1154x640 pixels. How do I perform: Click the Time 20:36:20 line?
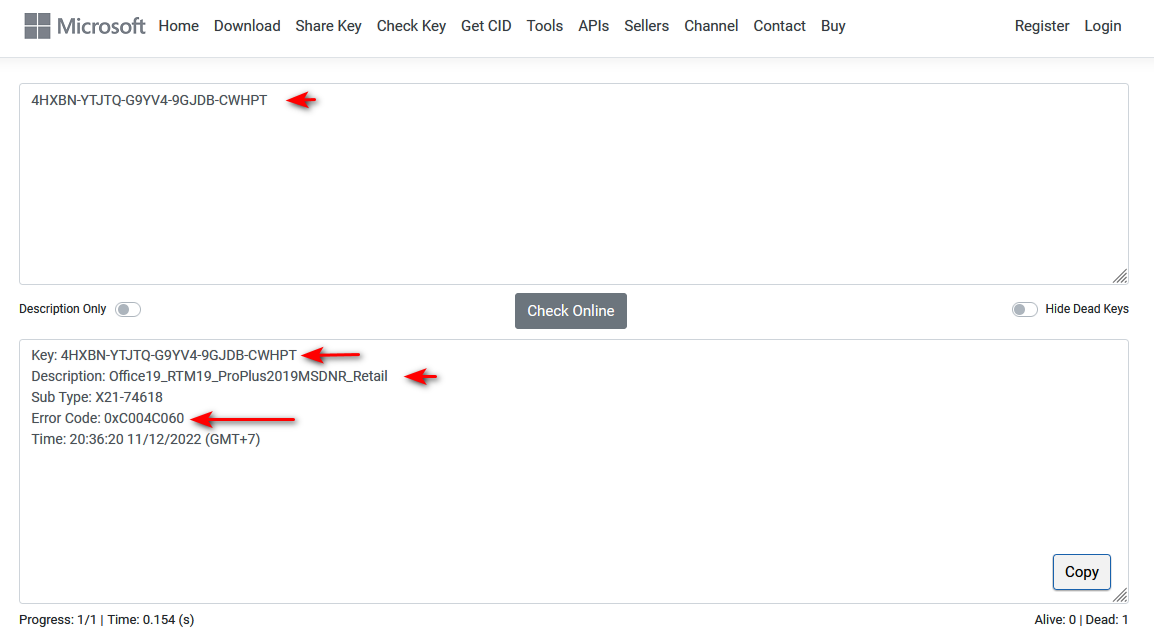click(146, 439)
